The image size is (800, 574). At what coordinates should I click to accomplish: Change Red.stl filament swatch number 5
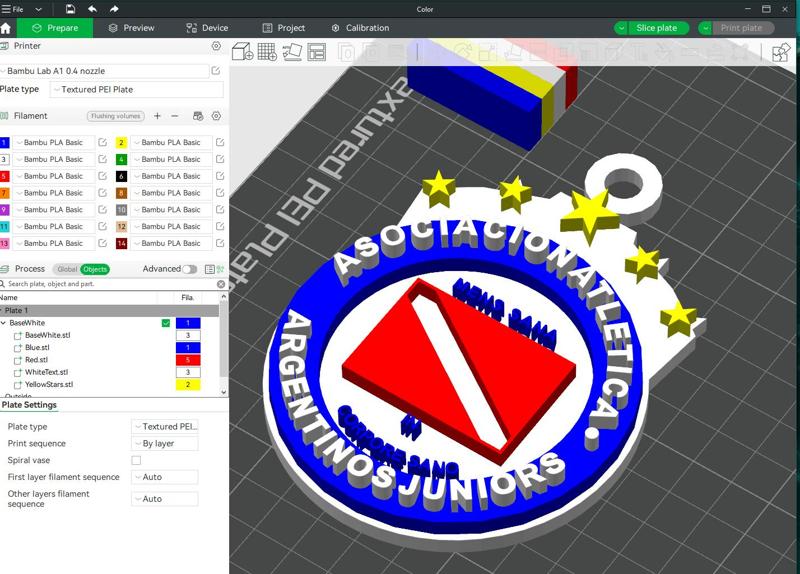(188, 360)
